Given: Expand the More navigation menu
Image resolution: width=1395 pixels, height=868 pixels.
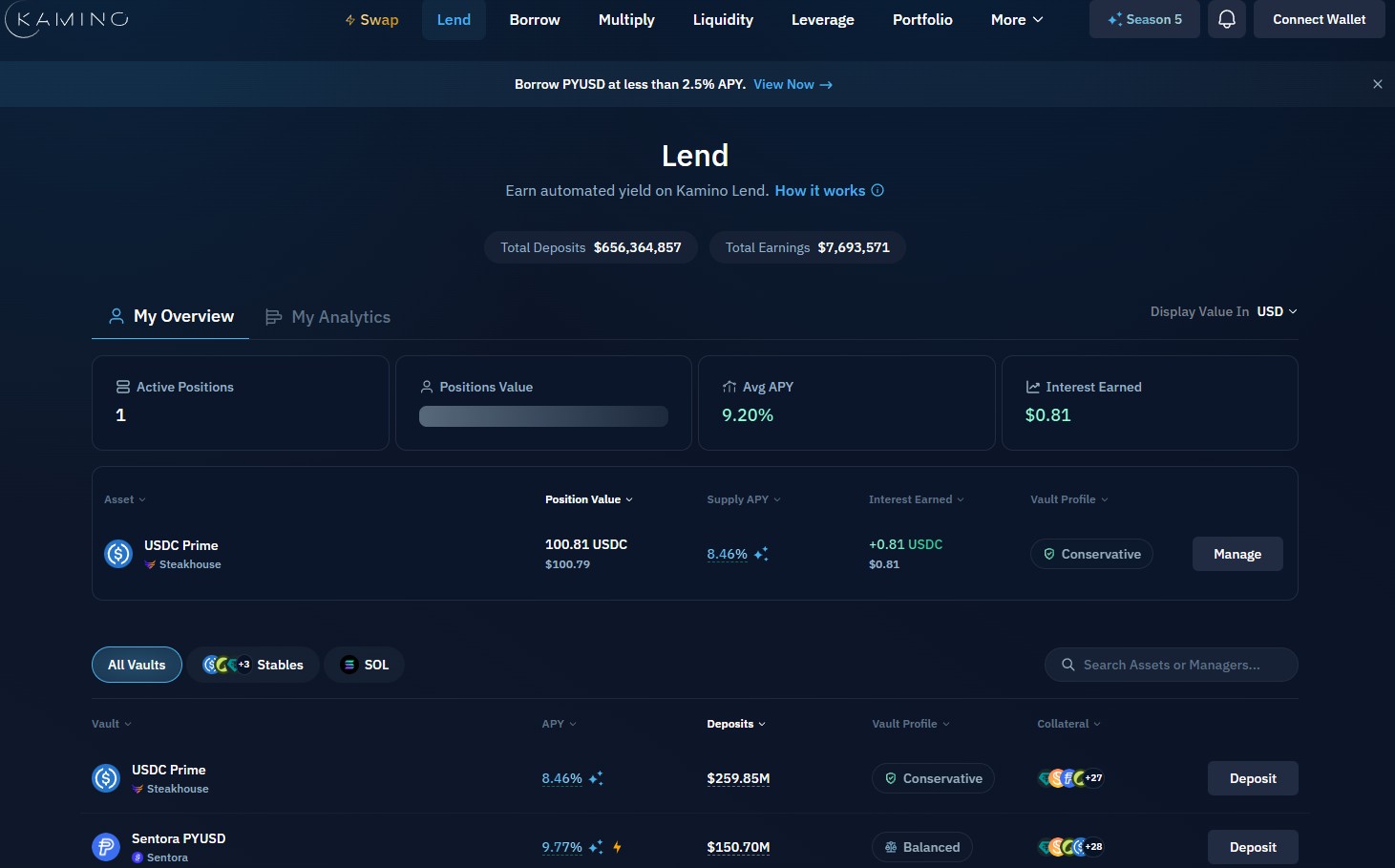Looking at the screenshot, I should pyautogui.click(x=1015, y=19).
